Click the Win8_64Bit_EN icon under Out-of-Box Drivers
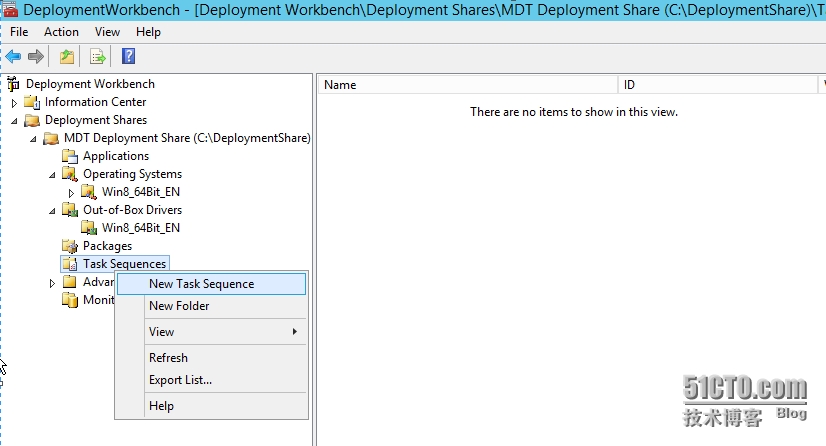The width and height of the screenshot is (826, 446). [88, 227]
